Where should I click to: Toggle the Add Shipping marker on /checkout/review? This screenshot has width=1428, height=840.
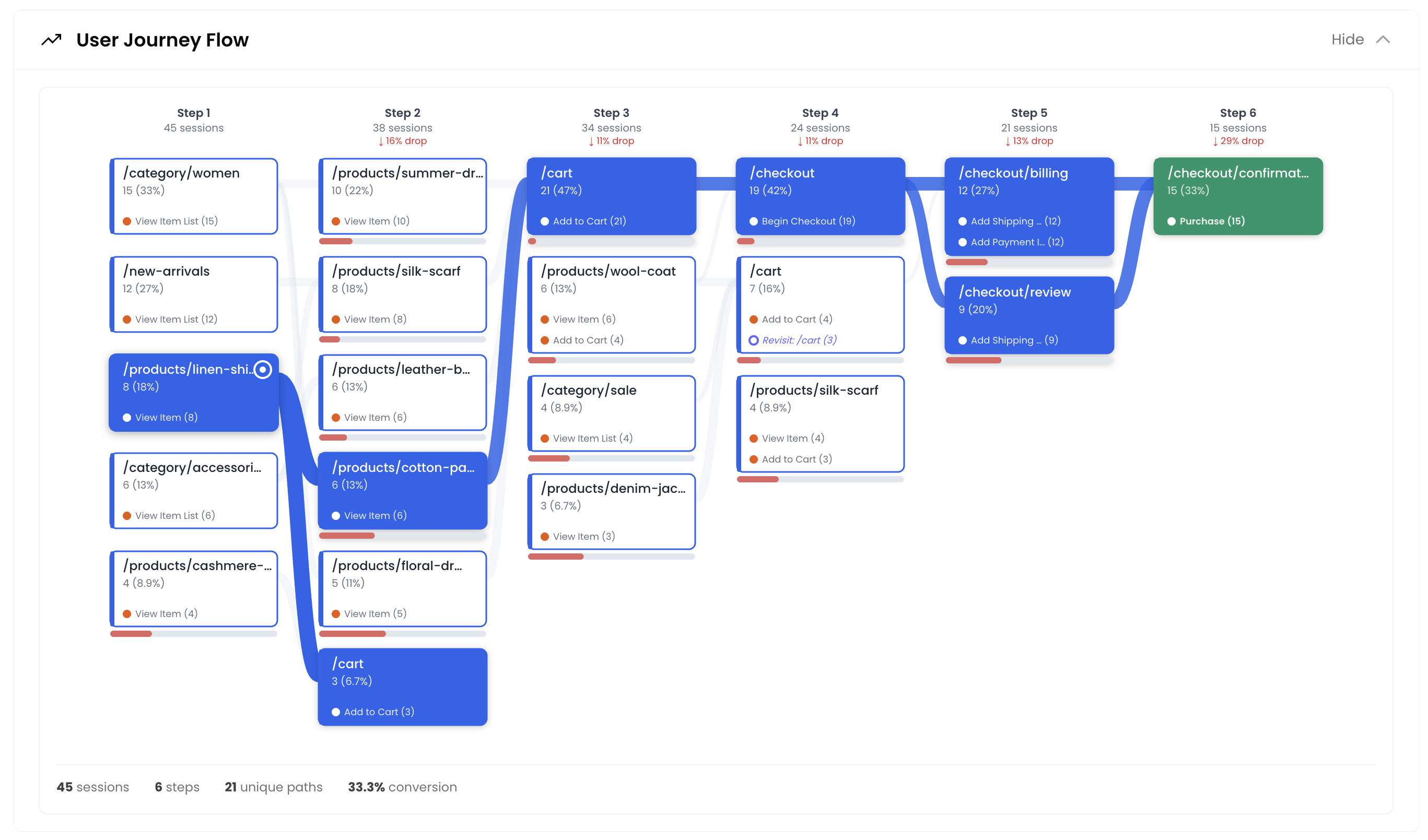pyautogui.click(x=963, y=340)
